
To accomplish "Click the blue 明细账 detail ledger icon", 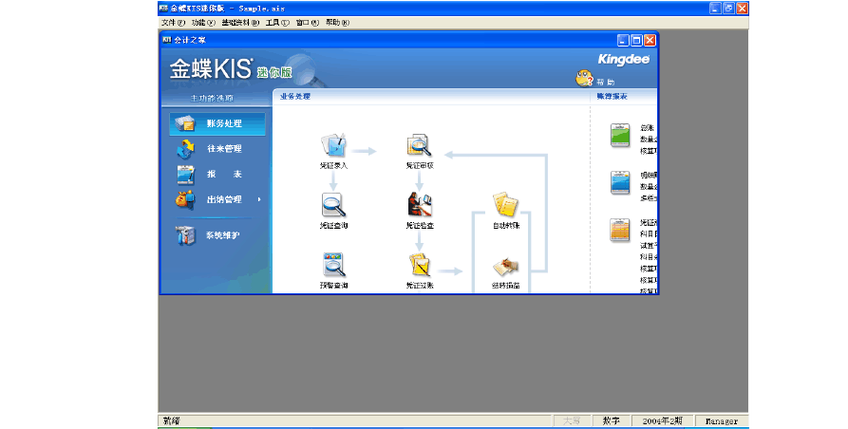I will tap(620, 182).
